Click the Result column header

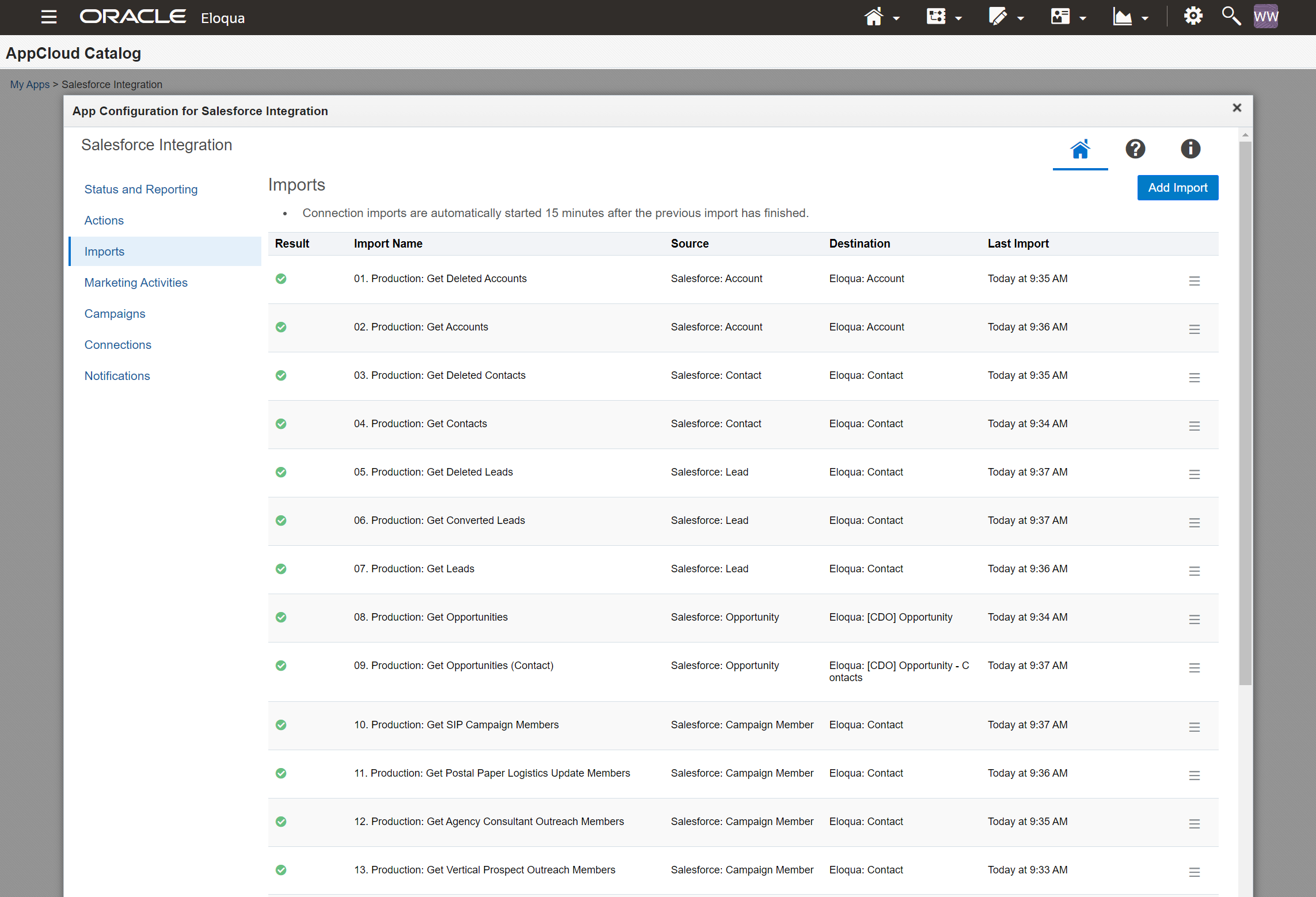tap(292, 244)
